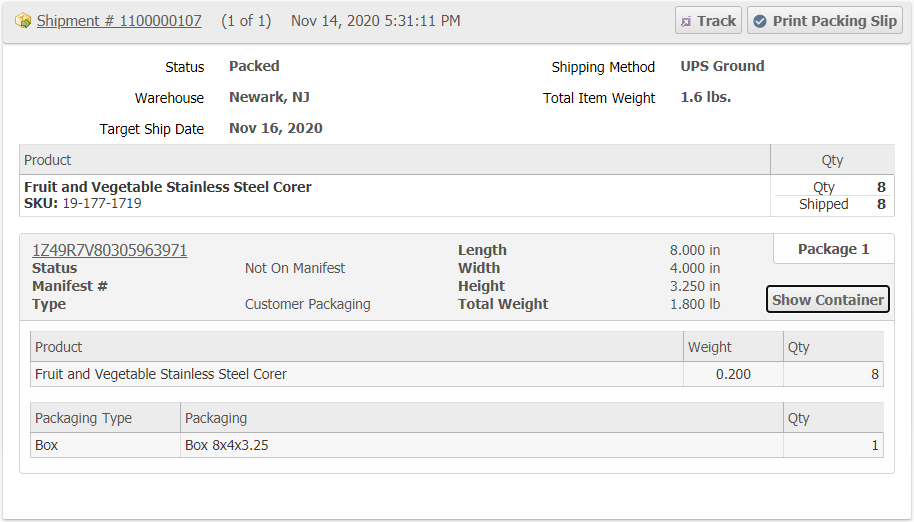Click the 0.200 weight cell
The width and height of the screenshot is (914, 522).
click(732, 374)
